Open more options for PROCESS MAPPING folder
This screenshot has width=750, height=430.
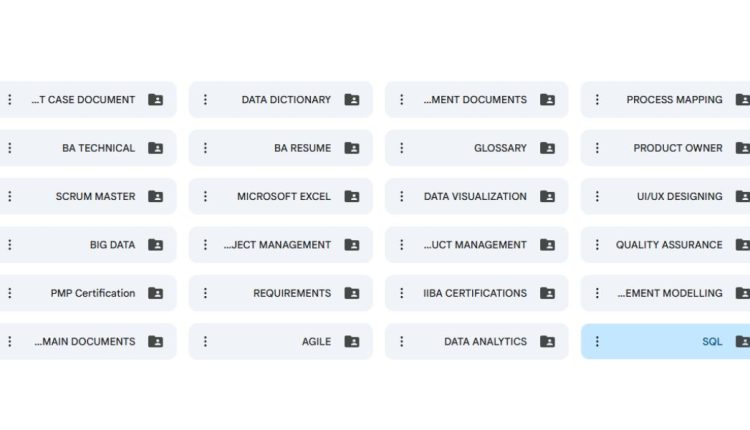pos(597,100)
